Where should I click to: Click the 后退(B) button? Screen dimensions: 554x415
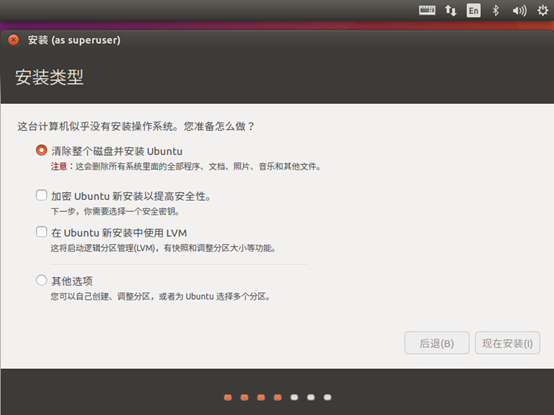pyautogui.click(x=437, y=343)
